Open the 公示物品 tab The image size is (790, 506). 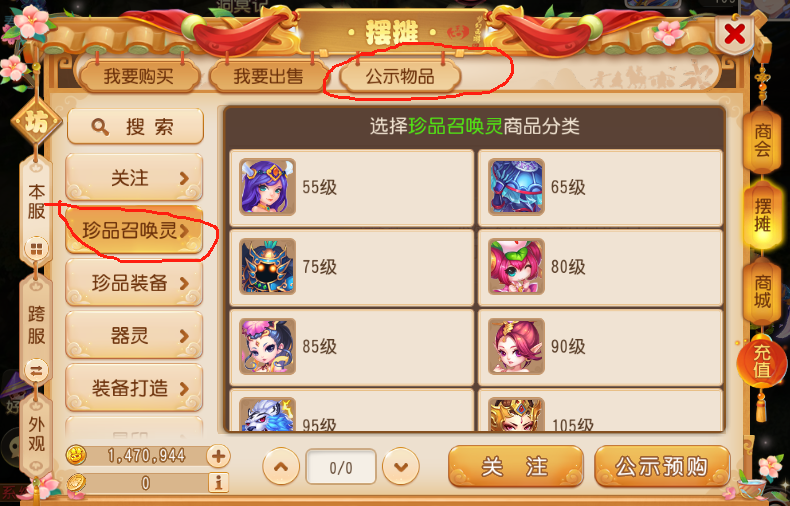pyautogui.click(x=400, y=77)
